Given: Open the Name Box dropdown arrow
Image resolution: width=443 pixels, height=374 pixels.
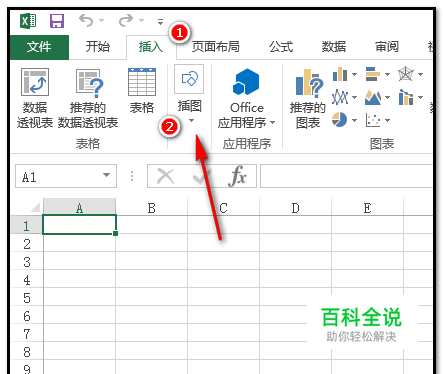Looking at the screenshot, I should [x=106, y=175].
